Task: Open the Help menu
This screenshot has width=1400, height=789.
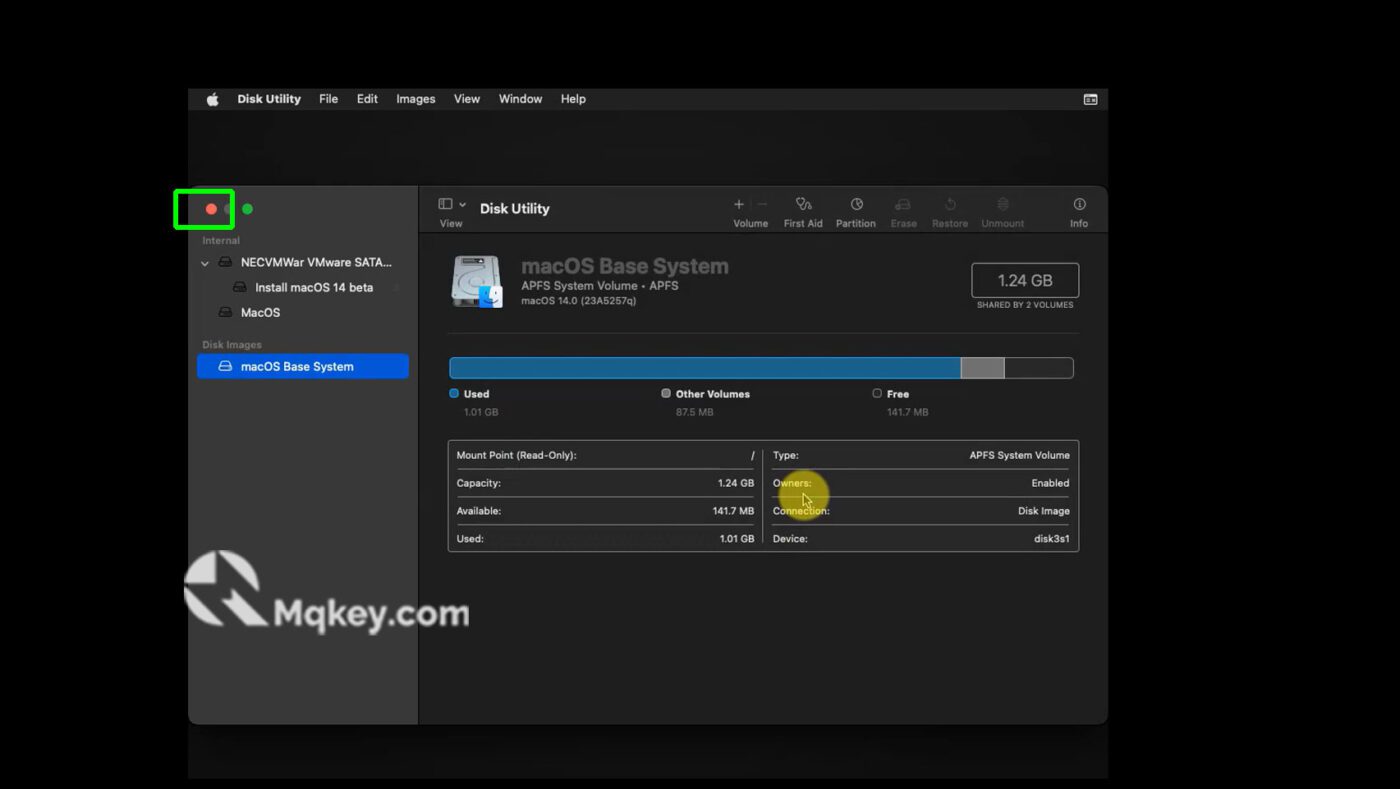Action: 573,99
